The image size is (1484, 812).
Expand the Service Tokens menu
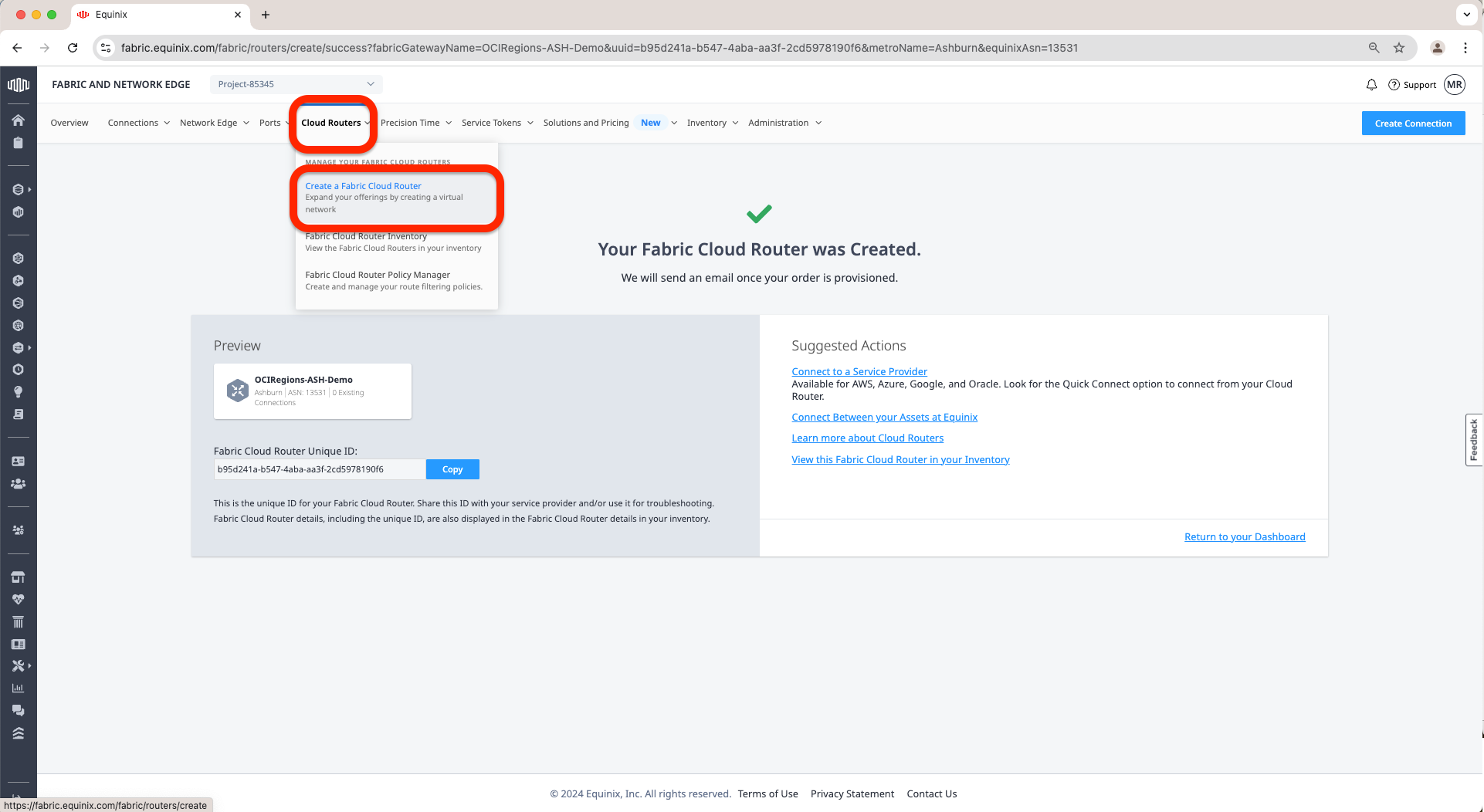coord(498,123)
